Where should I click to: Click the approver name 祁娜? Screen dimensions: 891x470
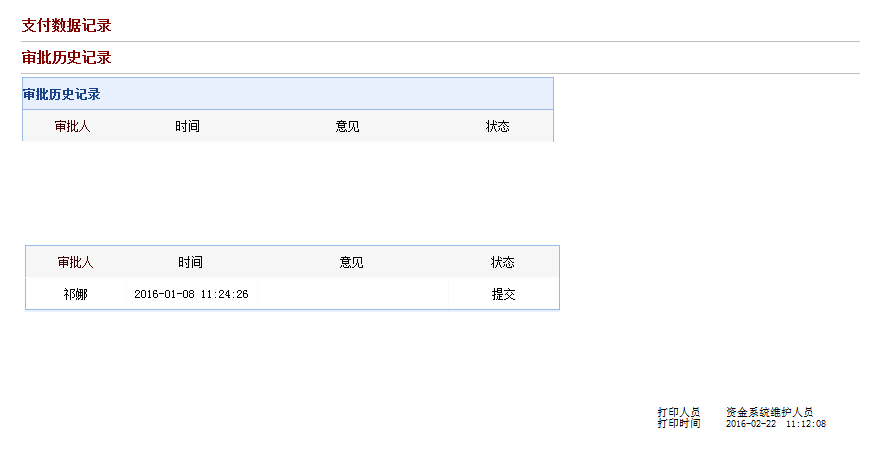click(75, 294)
